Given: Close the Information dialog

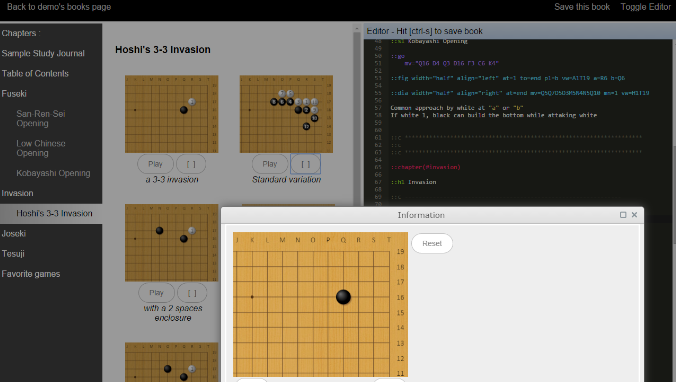Looking at the screenshot, I should click(x=634, y=215).
